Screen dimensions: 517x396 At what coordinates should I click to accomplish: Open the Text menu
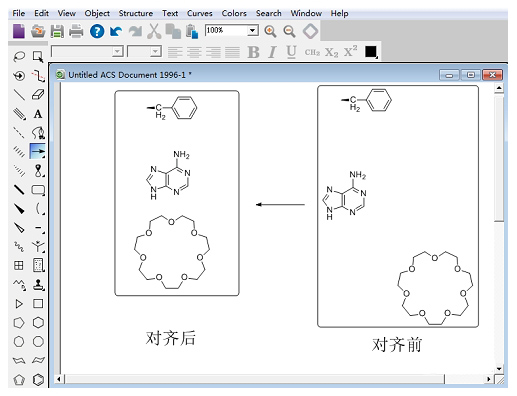click(x=170, y=13)
